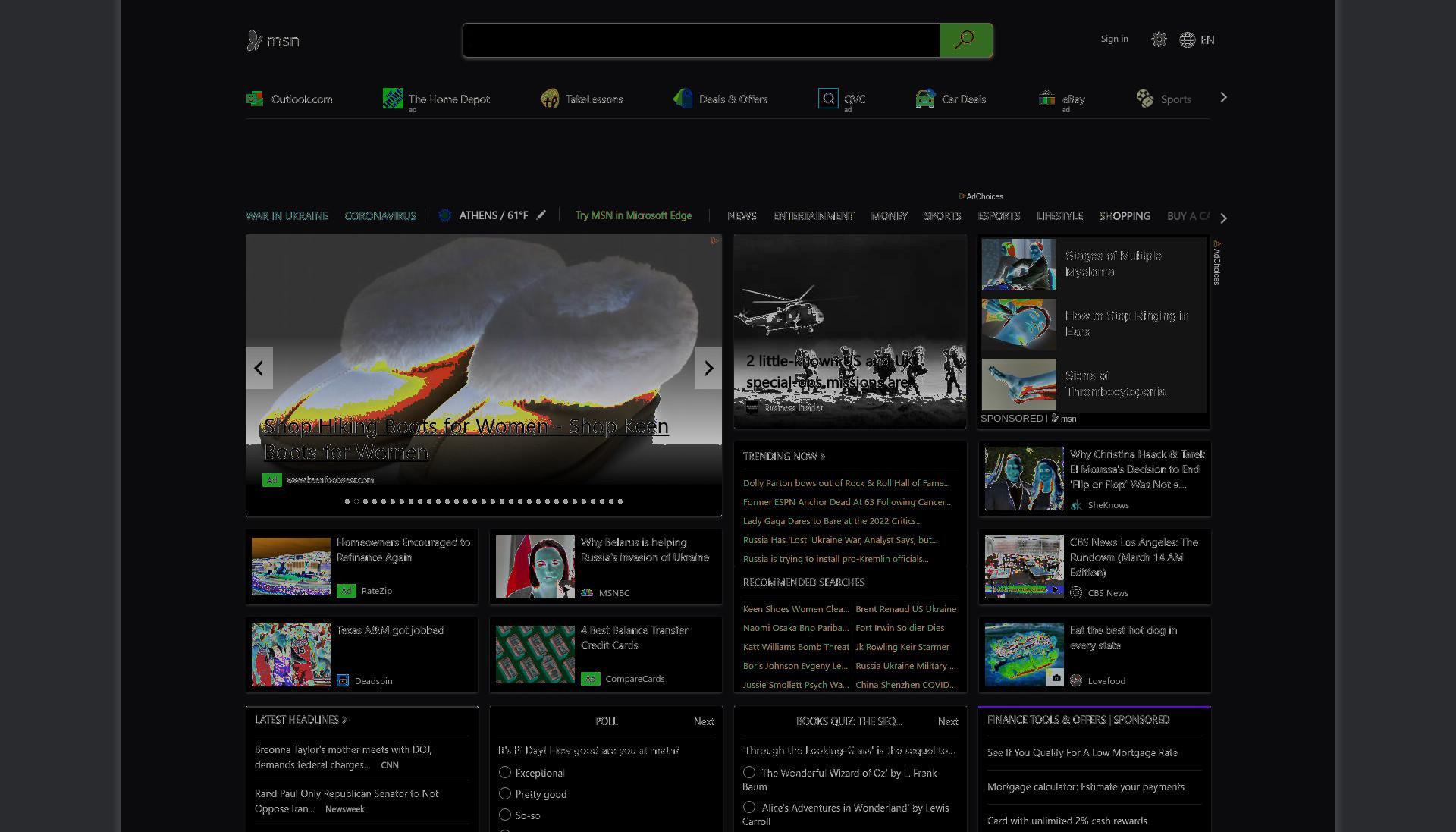Viewport: 1456px width, 832px height.
Task: Select the Exceptional poll option
Action: pos(505,772)
